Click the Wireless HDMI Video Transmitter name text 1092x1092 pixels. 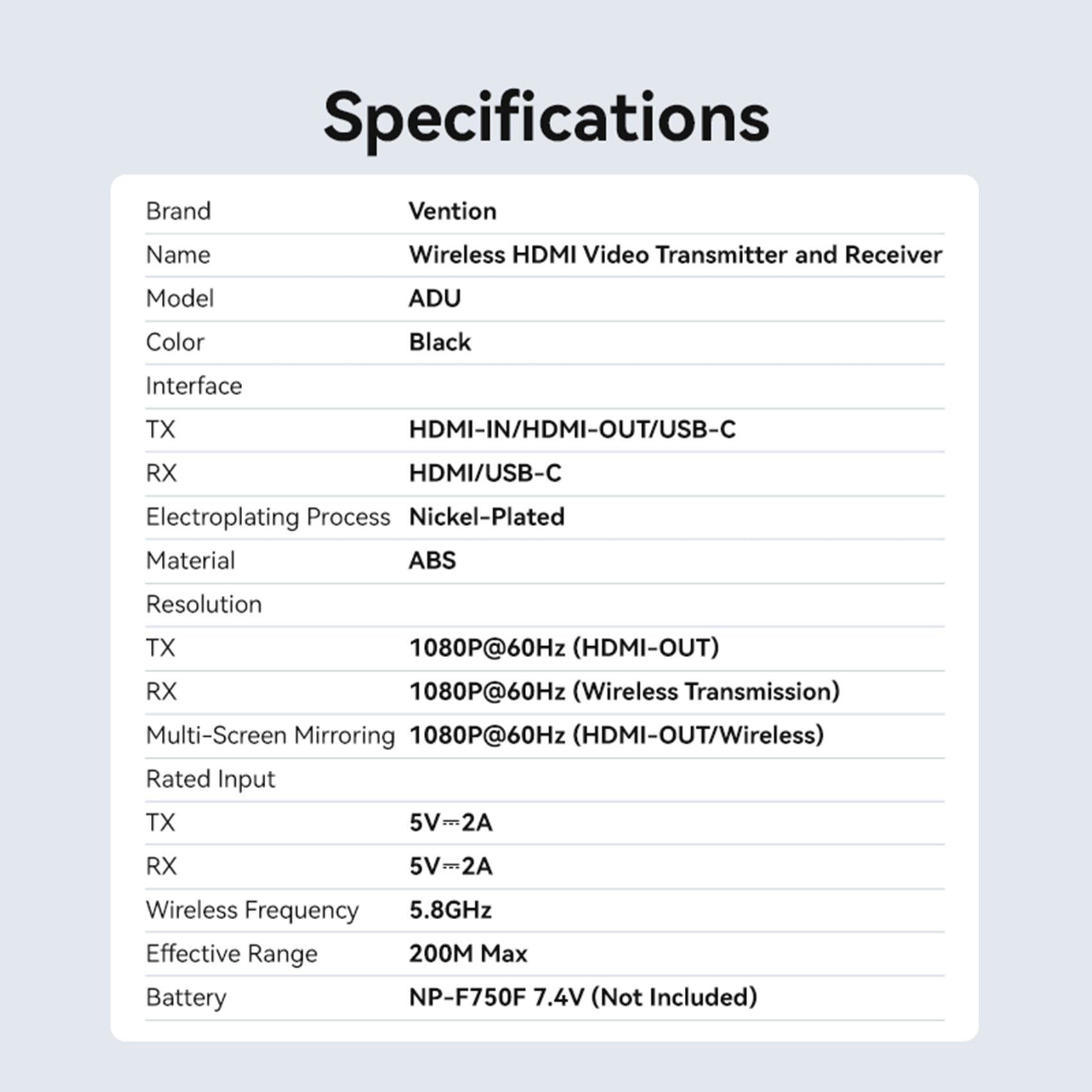674,255
